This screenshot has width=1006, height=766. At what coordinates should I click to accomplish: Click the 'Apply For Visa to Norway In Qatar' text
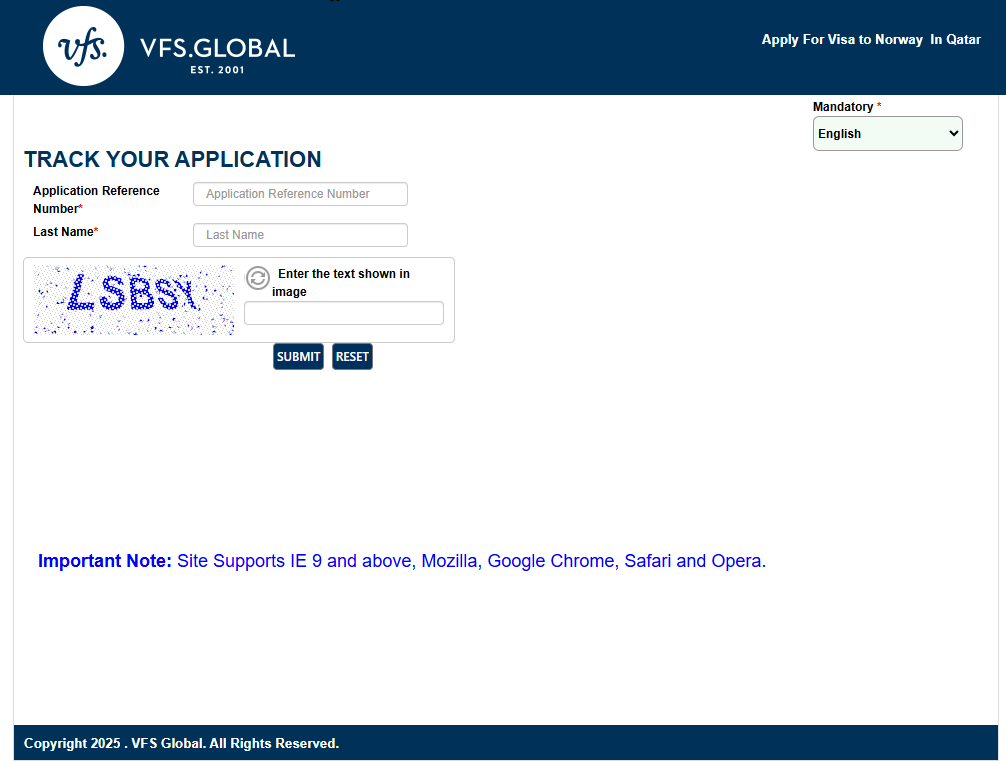(x=871, y=40)
